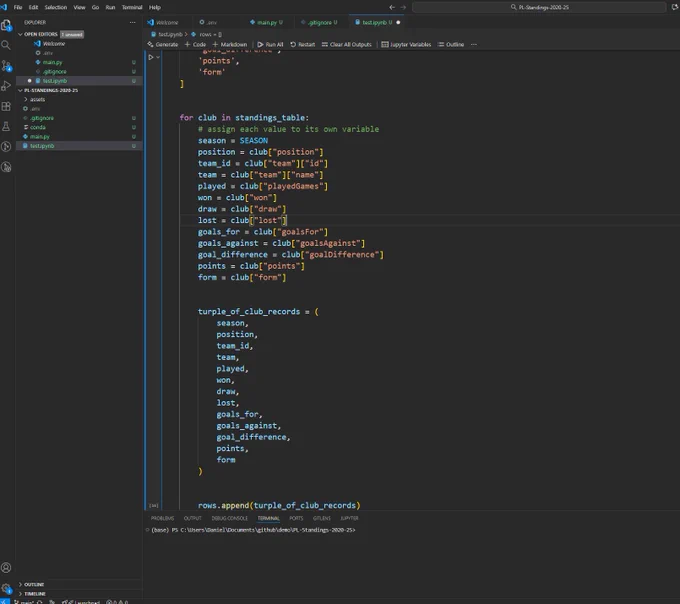Select the test.ipynb editor tab
This screenshot has width=680, height=604.
tap(374, 23)
